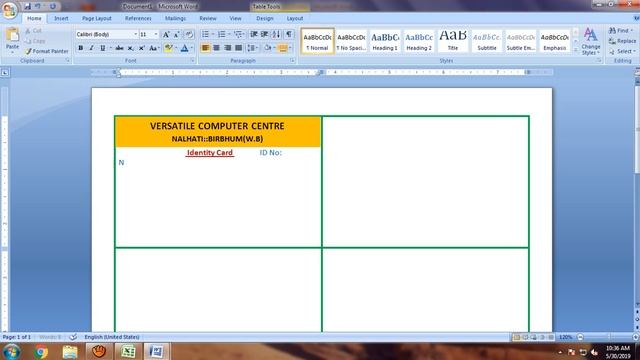
Task: Open the Borders dropdown arrow
Action: pos(290,48)
